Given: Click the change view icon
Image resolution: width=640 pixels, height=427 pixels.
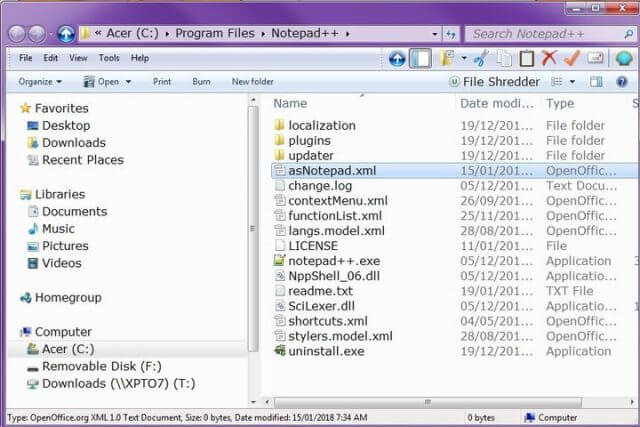Looking at the screenshot, I should [x=557, y=82].
